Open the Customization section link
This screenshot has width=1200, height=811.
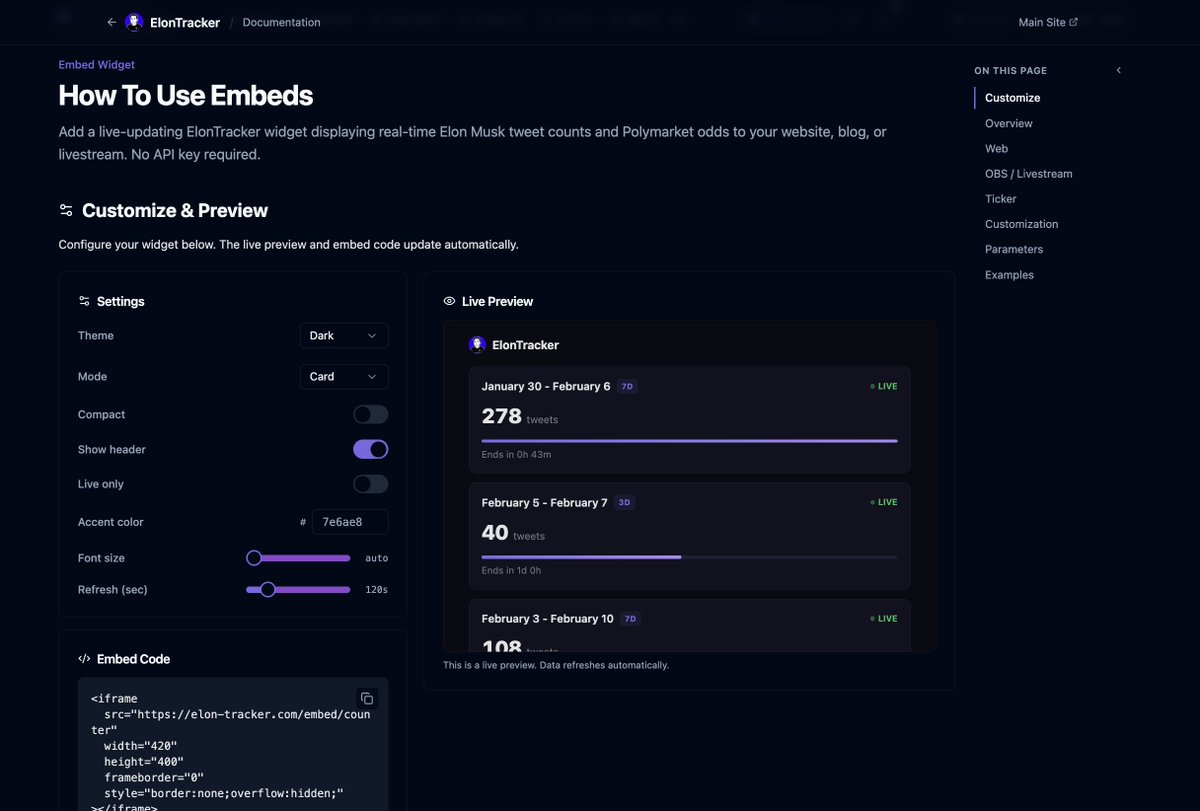(x=1021, y=224)
